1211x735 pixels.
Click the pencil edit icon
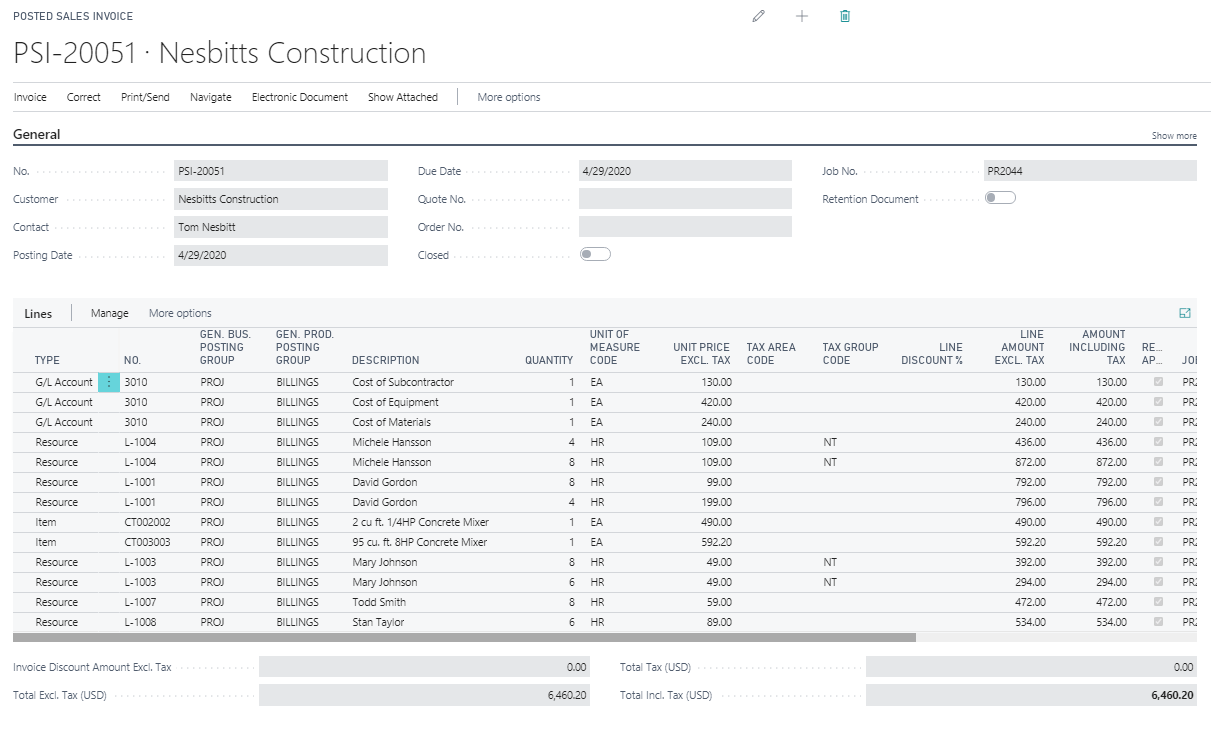click(758, 16)
